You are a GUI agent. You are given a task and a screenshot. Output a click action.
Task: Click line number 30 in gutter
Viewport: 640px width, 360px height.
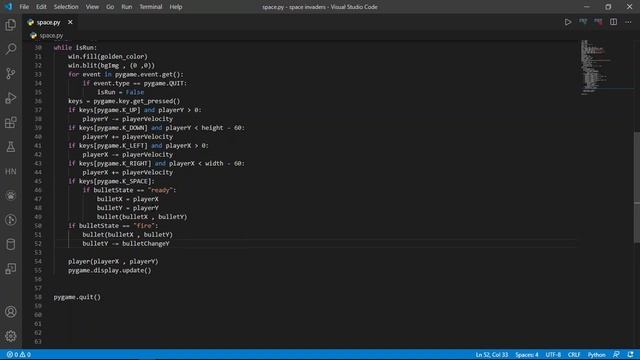tap(38, 48)
